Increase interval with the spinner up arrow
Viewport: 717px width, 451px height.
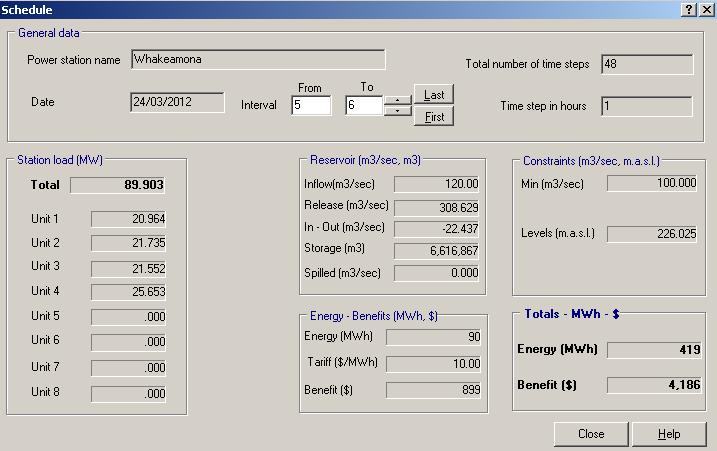(x=397, y=100)
